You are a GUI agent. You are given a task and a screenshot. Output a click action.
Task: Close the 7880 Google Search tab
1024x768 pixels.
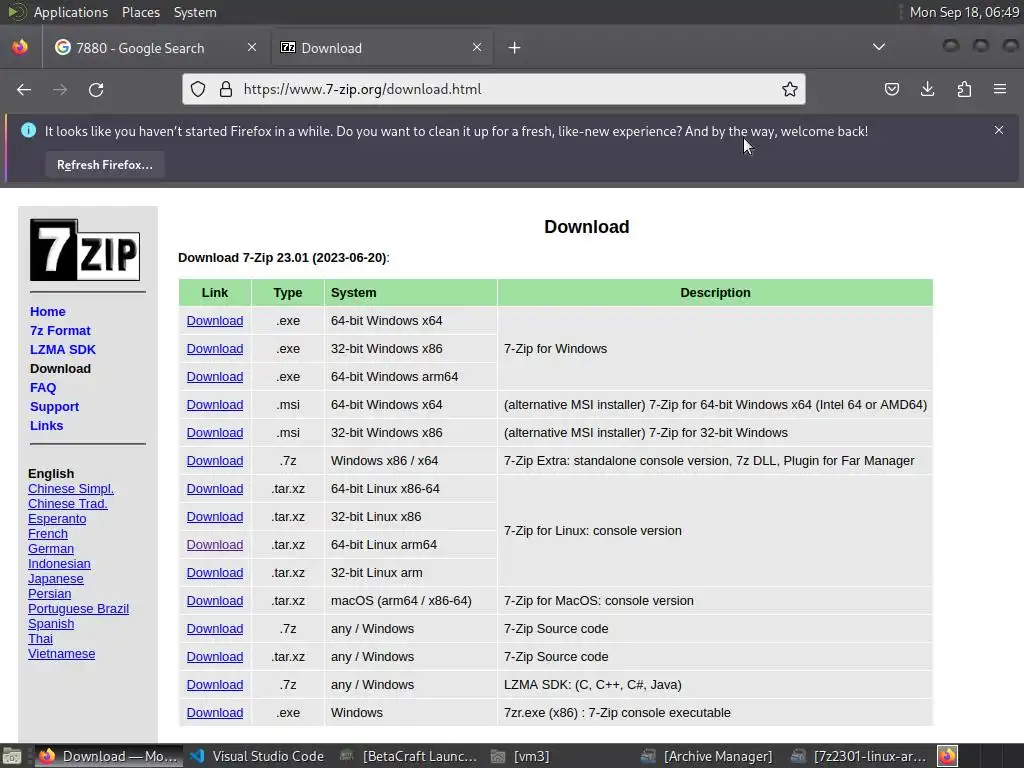pos(252,47)
